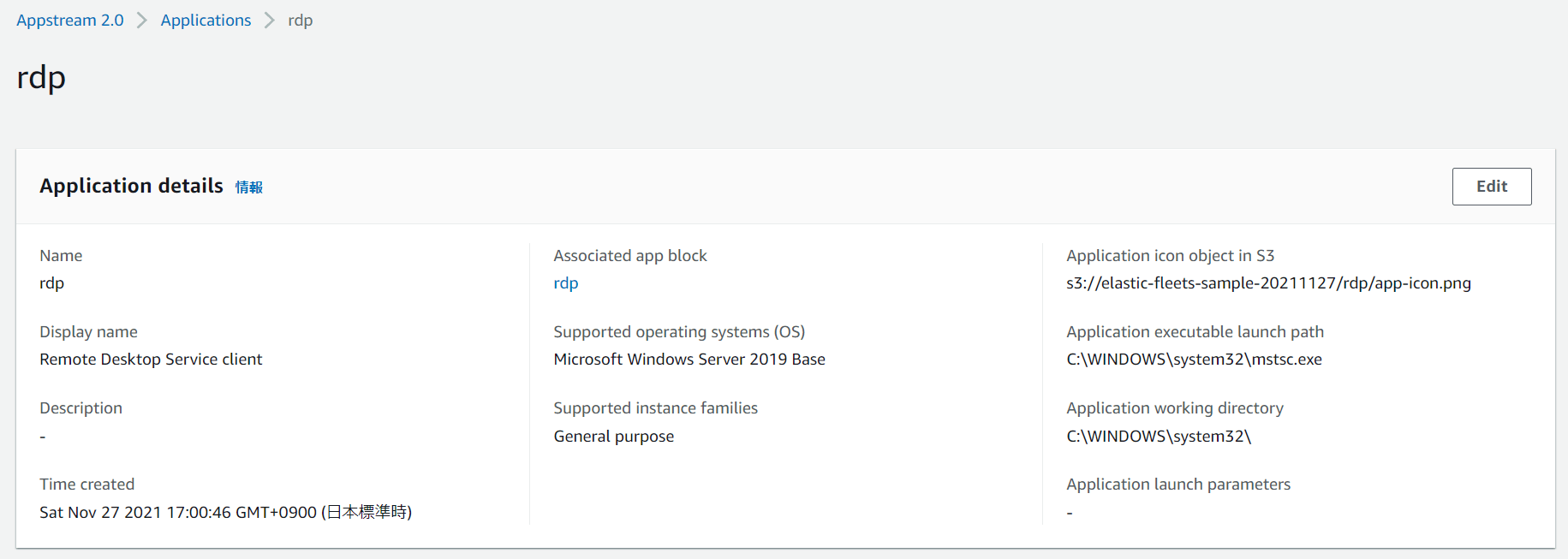The width and height of the screenshot is (1568, 559).
Task: Click the Edit button
Action: click(x=1492, y=186)
